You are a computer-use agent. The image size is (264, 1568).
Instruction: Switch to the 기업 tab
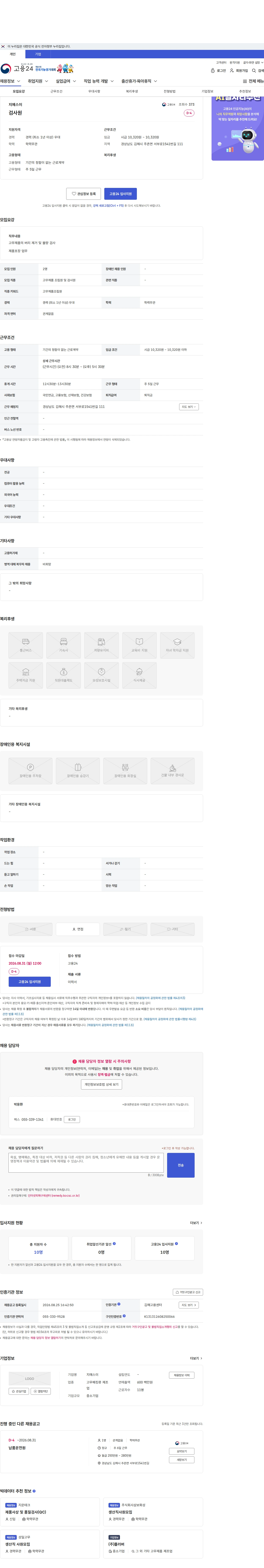point(38,54)
